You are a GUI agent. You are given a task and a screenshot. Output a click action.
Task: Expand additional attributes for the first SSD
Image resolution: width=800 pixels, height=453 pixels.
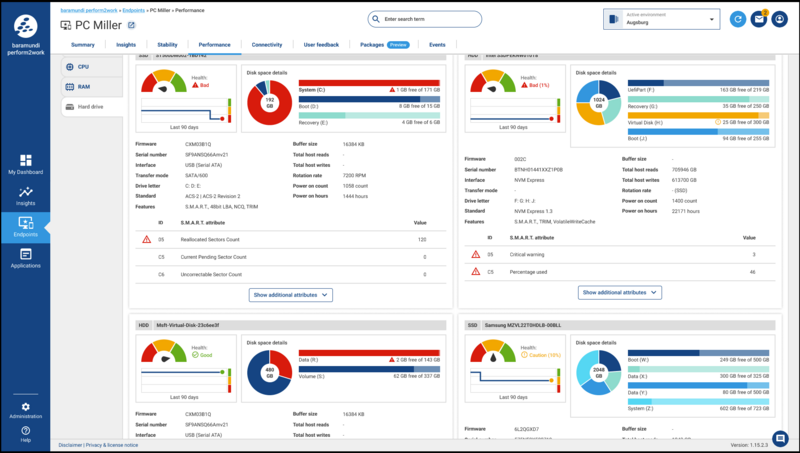pyautogui.click(x=290, y=295)
